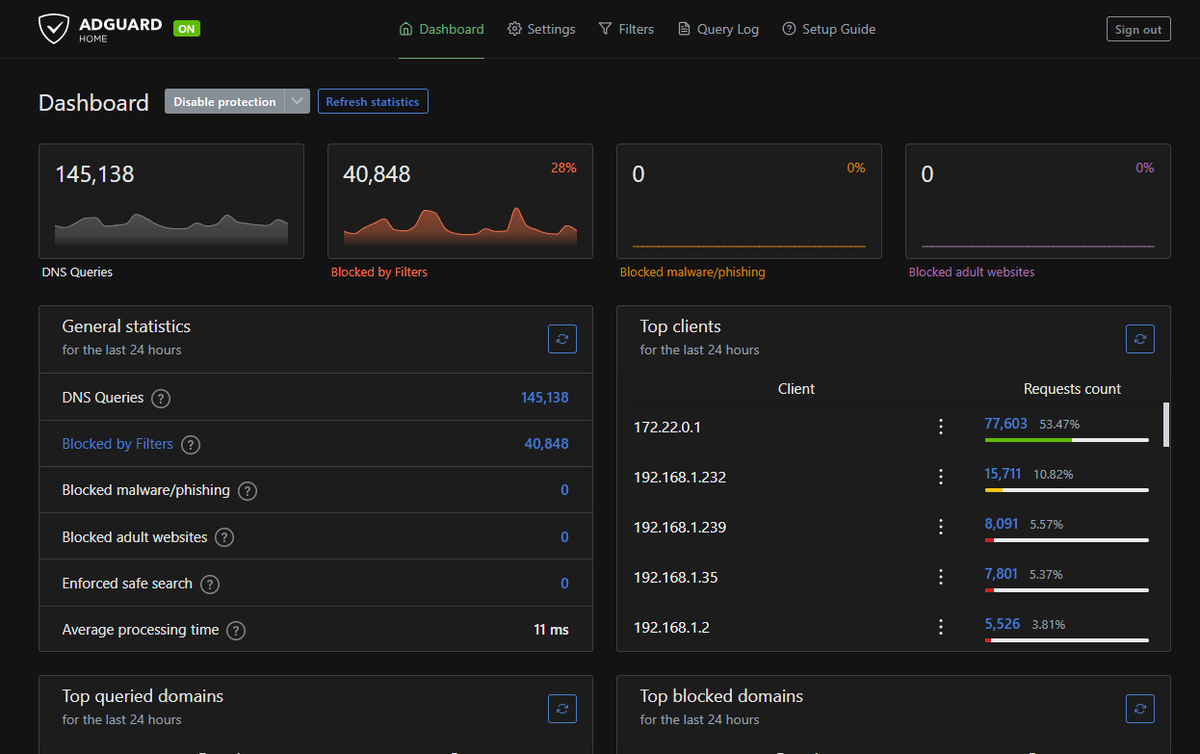Click client address 192.168.1.2

pyautogui.click(x=672, y=627)
